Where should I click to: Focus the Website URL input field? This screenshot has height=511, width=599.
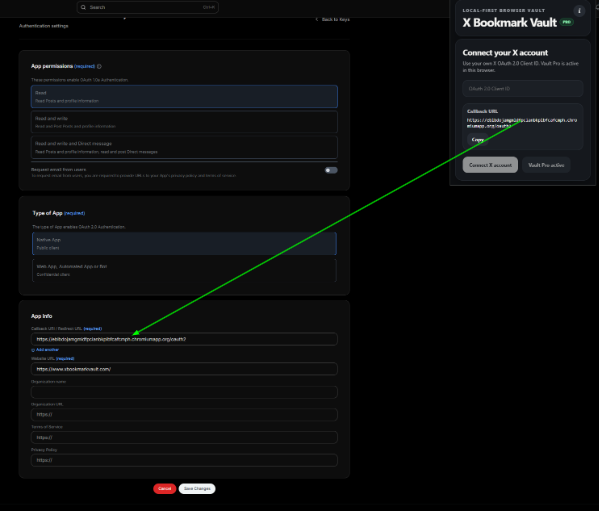click(x=184, y=369)
